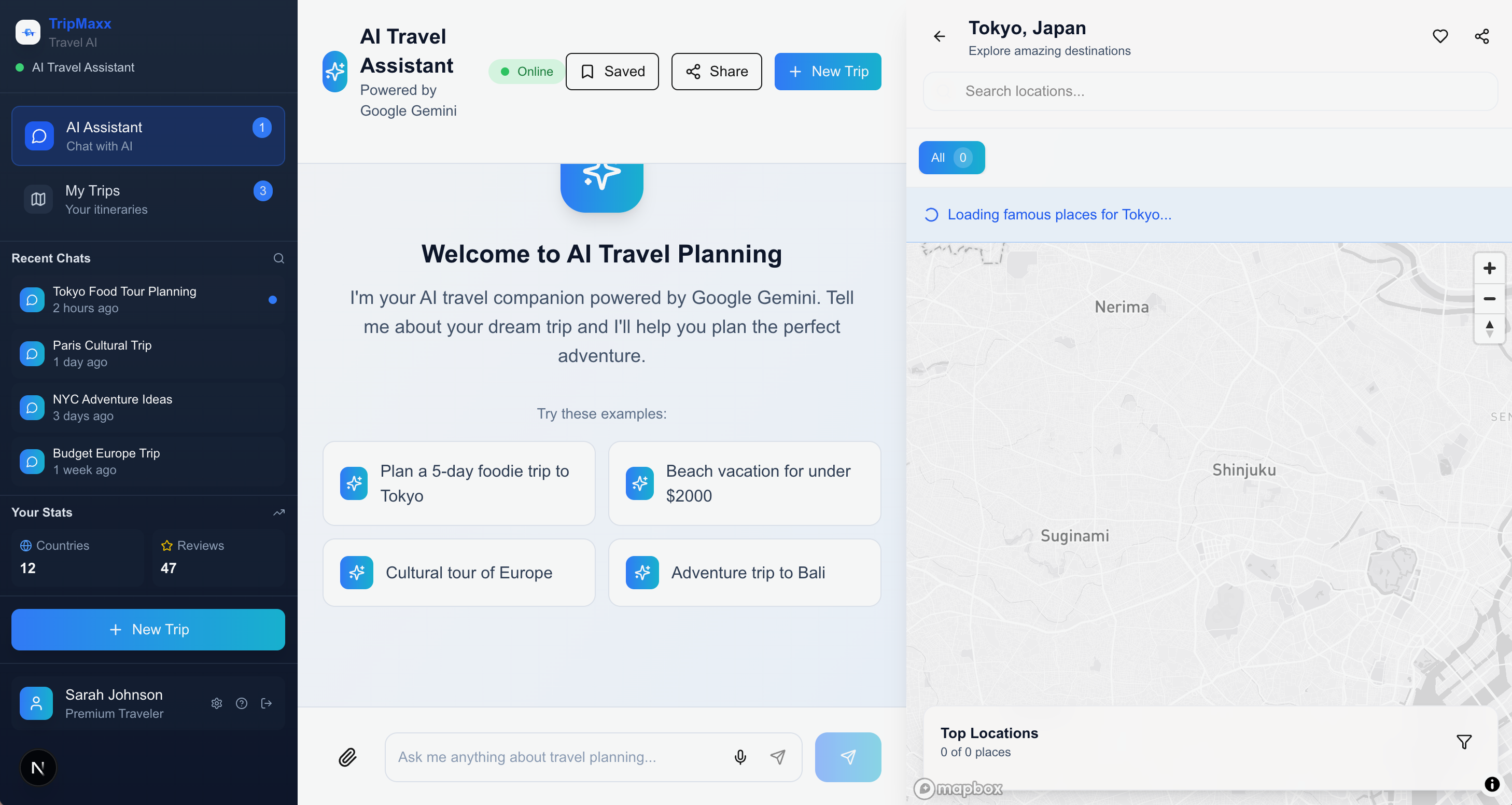Click the paperclip attachment icon

pyautogui.click(x=347, y=757)
